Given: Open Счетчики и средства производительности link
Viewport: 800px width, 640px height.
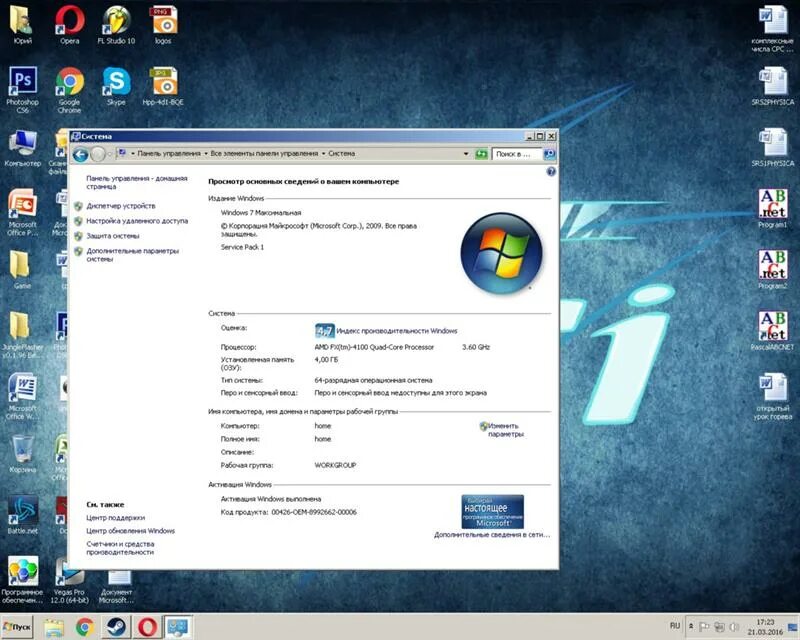Looking at the screenshot, I should click(120, 548).
